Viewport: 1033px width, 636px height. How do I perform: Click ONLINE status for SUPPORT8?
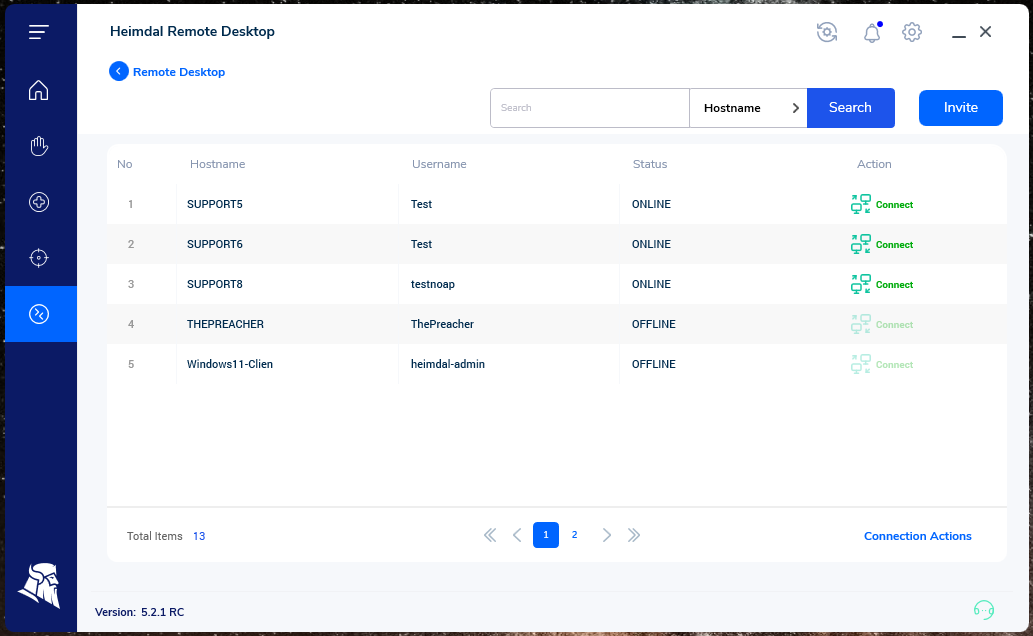[x=651, y=284]
